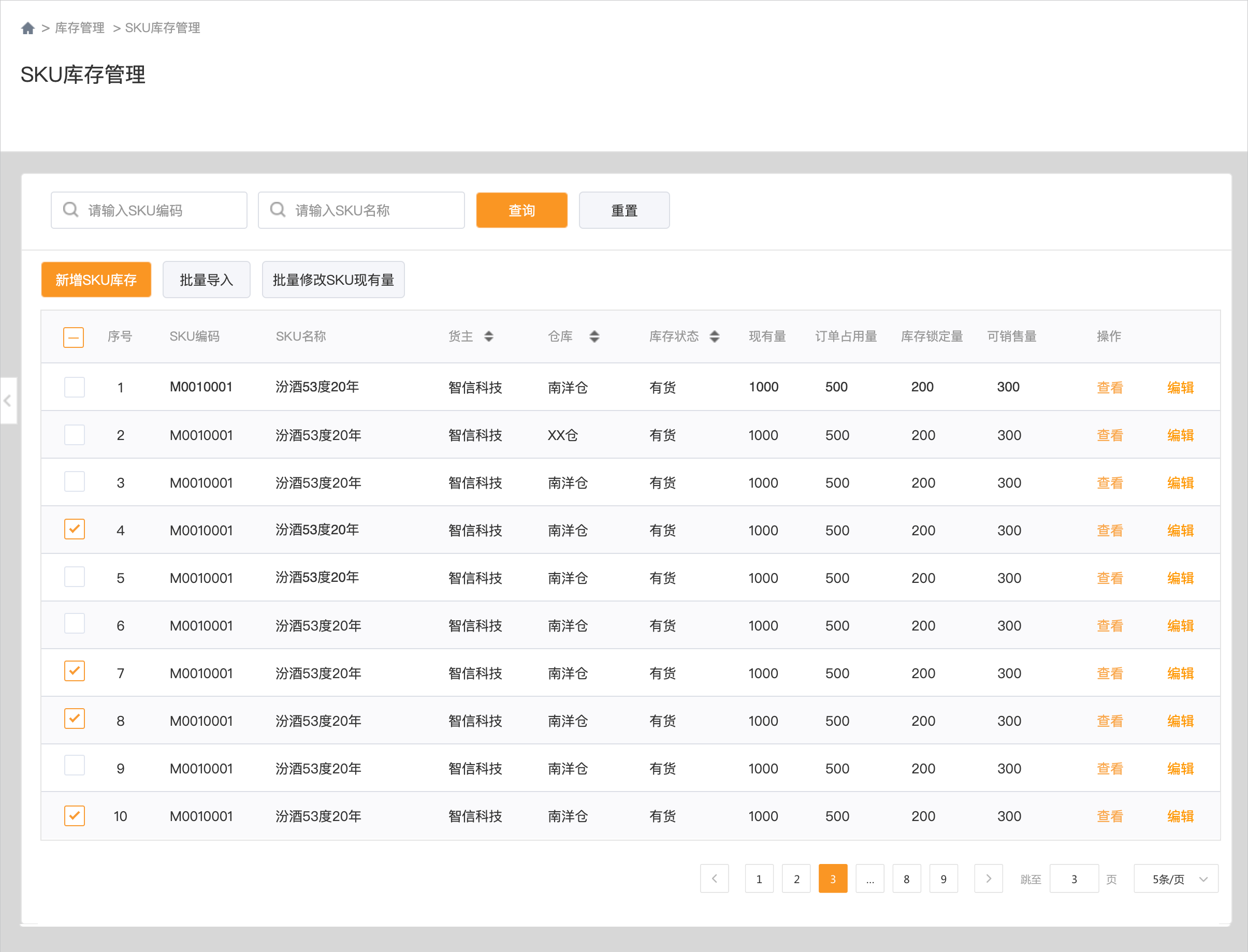Open 库存管理 breadcrumb link
This screenshot has height=952, width=1248.
click(x=79, y=28)
